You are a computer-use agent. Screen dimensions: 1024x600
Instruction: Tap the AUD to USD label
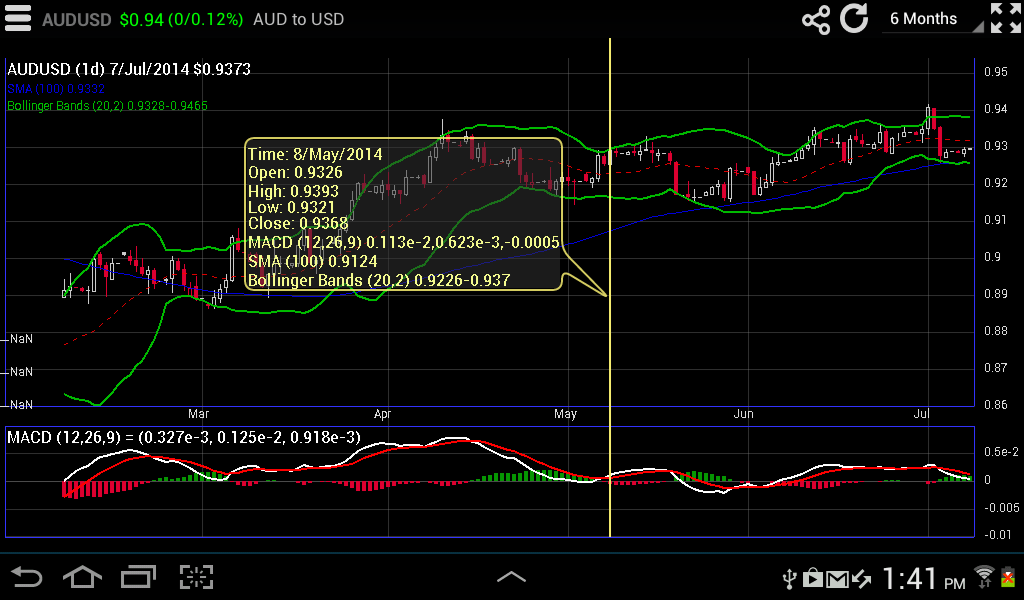click(x=297, y=18)
